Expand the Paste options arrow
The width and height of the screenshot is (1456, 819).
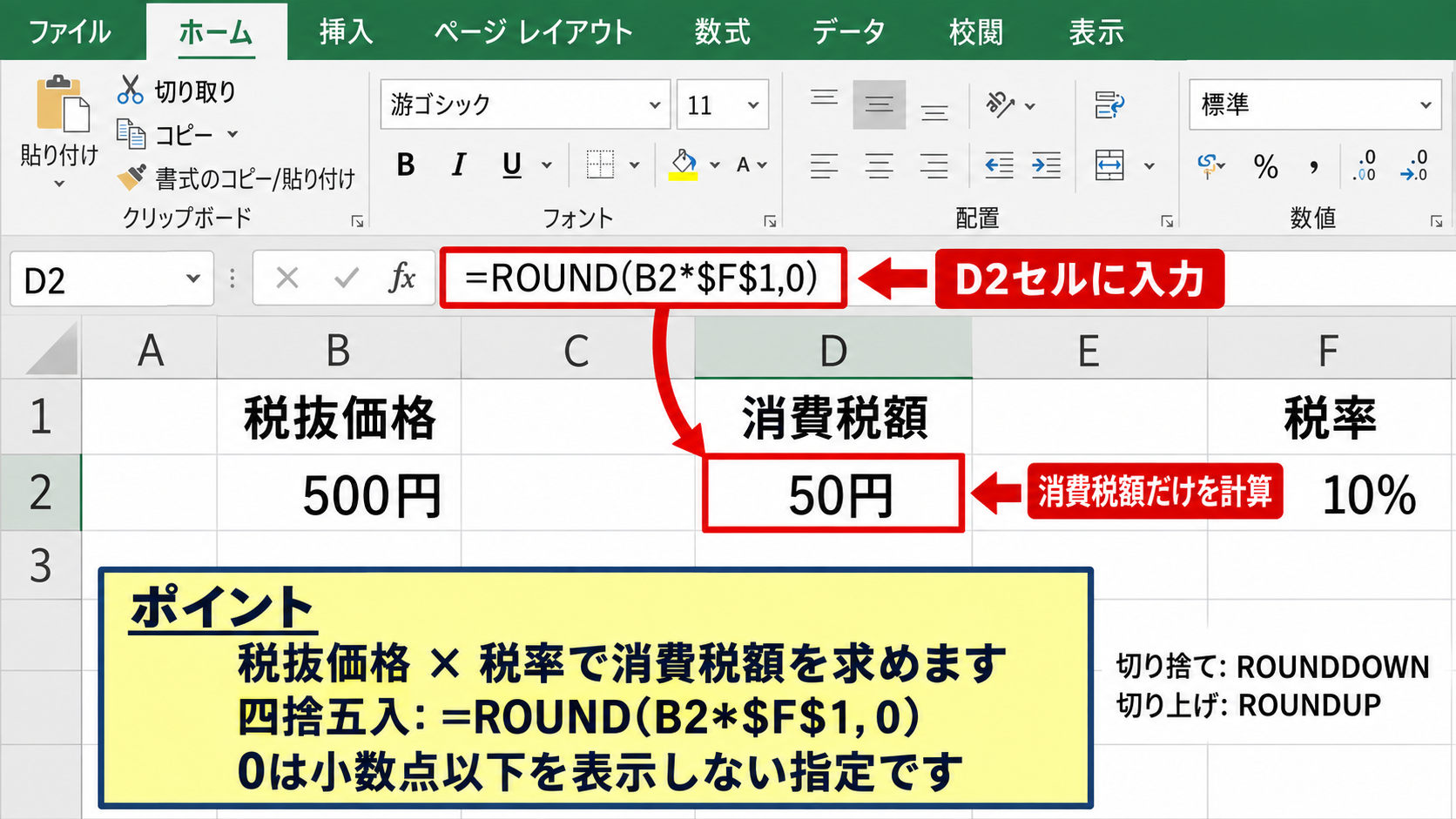click(59, 184)
